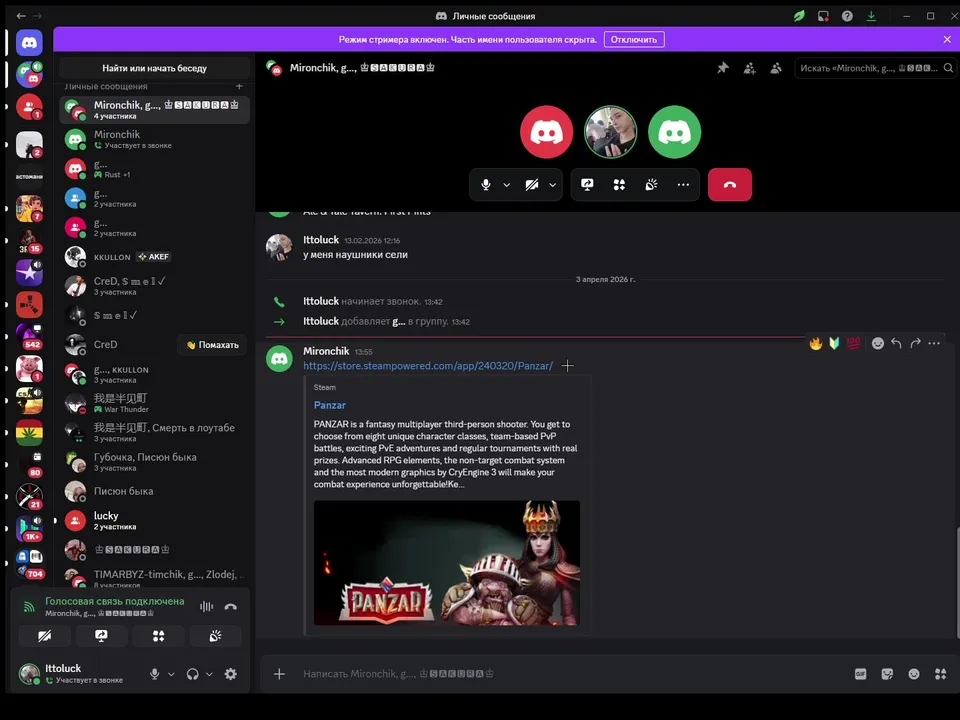Open Писюн быка direct message
The width and height of the screenshot is (960, 720).
pos(154,491)
